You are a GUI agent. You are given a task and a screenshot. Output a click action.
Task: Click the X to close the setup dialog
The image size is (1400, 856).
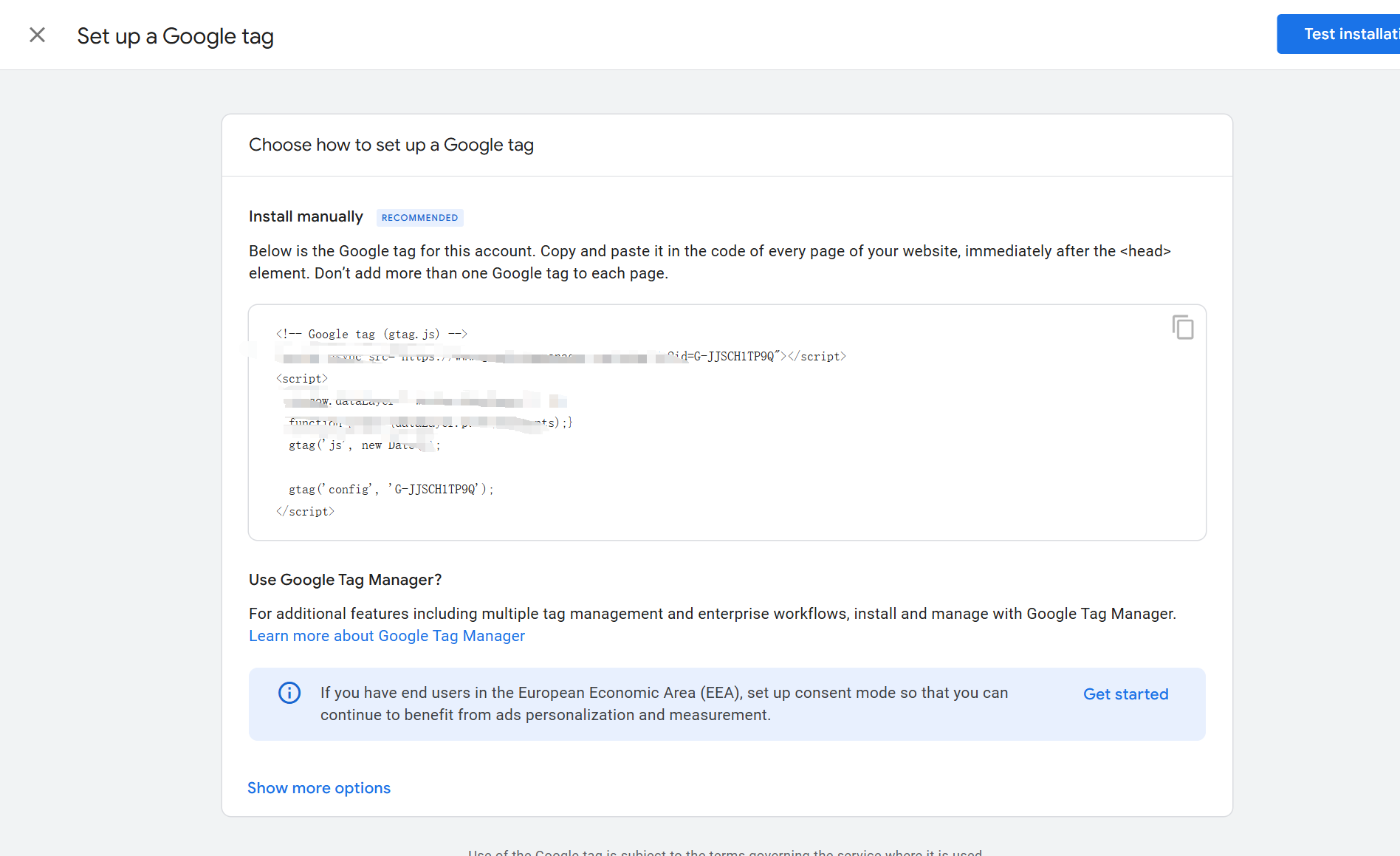coord(37,35)
